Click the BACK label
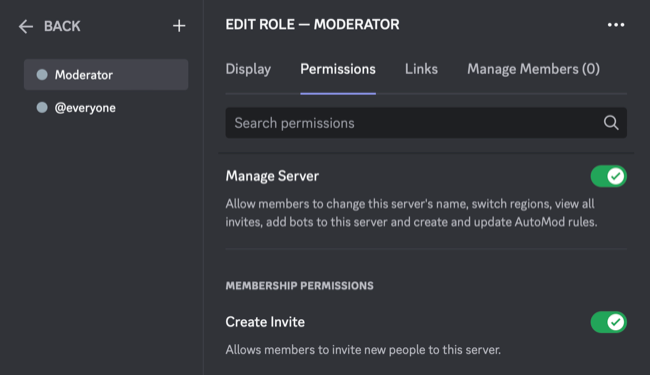650x375 pixels. point(62,26)
